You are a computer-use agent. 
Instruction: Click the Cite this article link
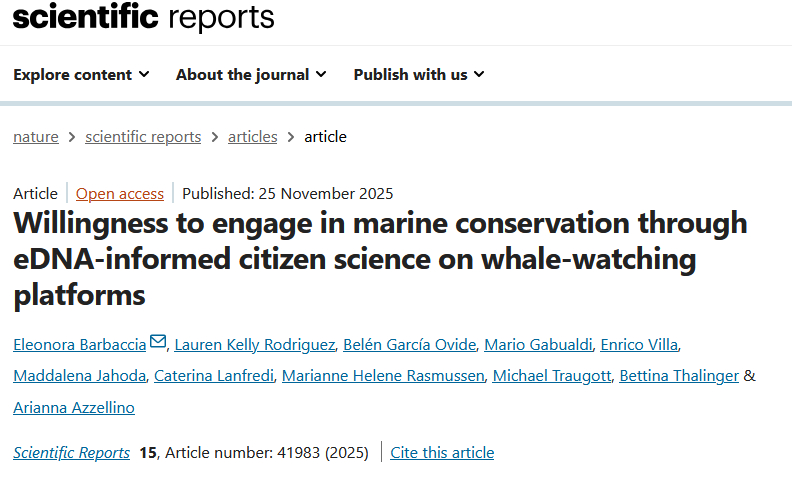click(x=442, y=453)
